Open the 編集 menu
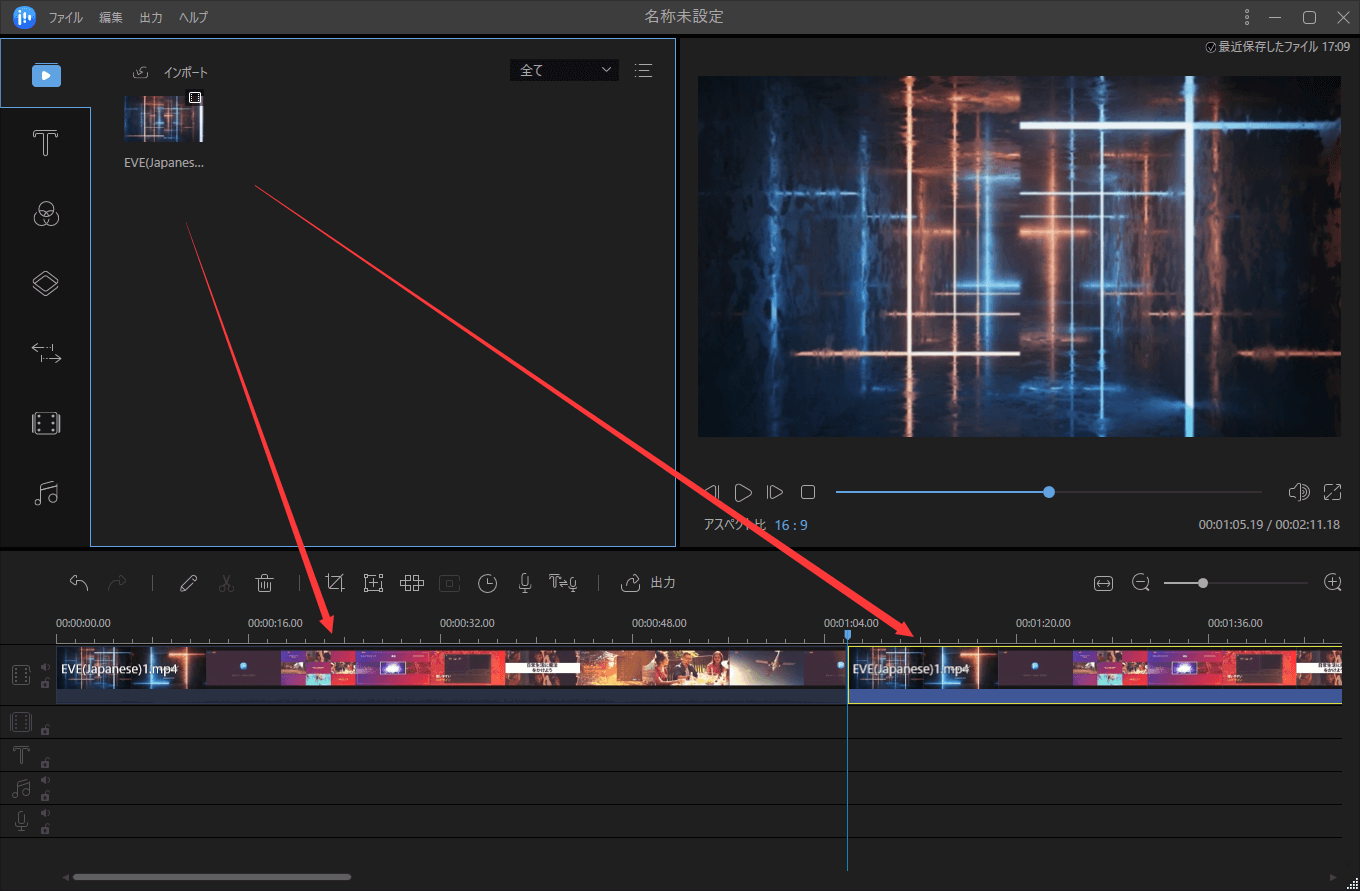The width and height of the screenshot is (1360, 891). (x=111, y=18)
